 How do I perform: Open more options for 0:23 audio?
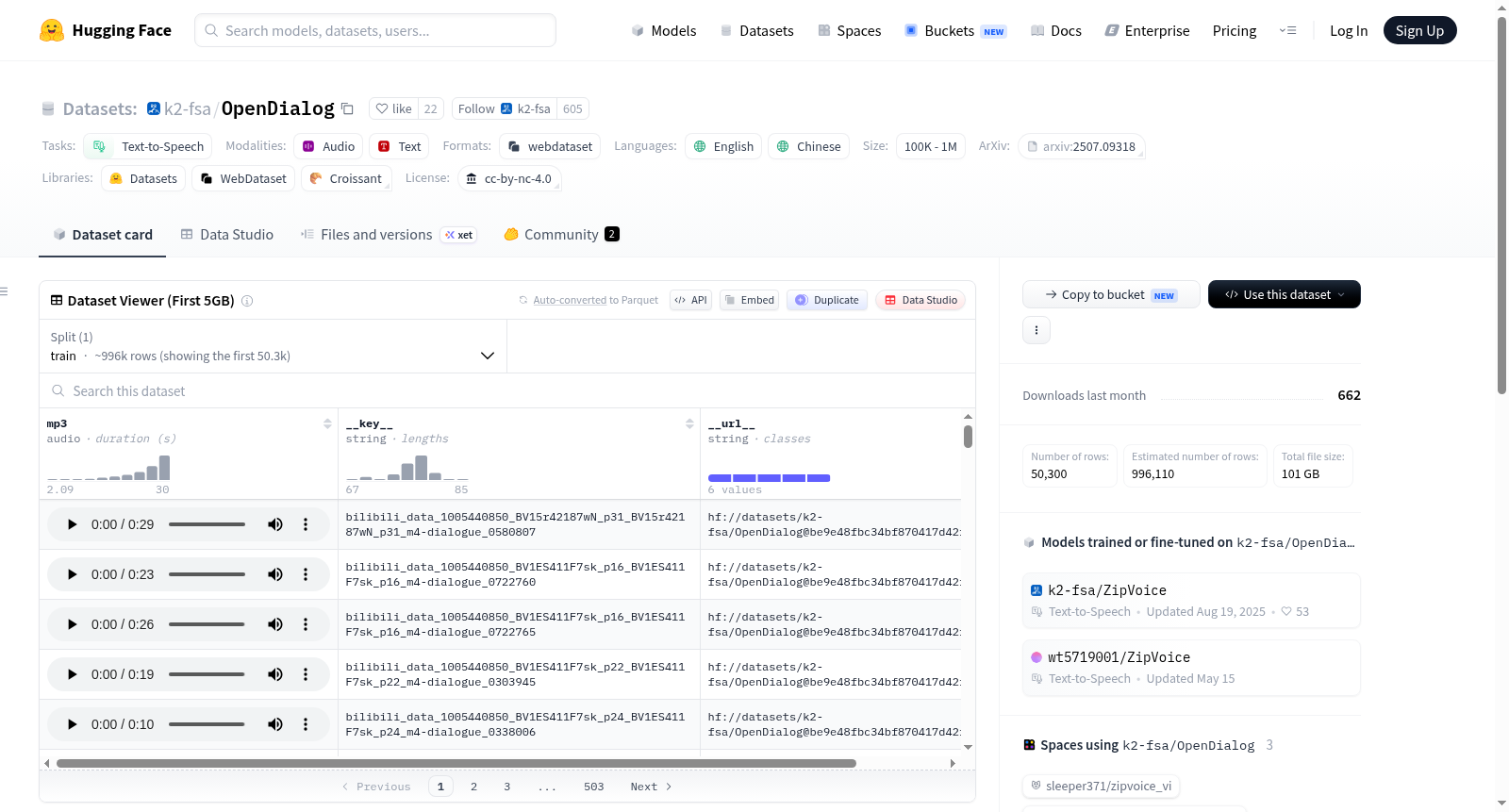306,574
